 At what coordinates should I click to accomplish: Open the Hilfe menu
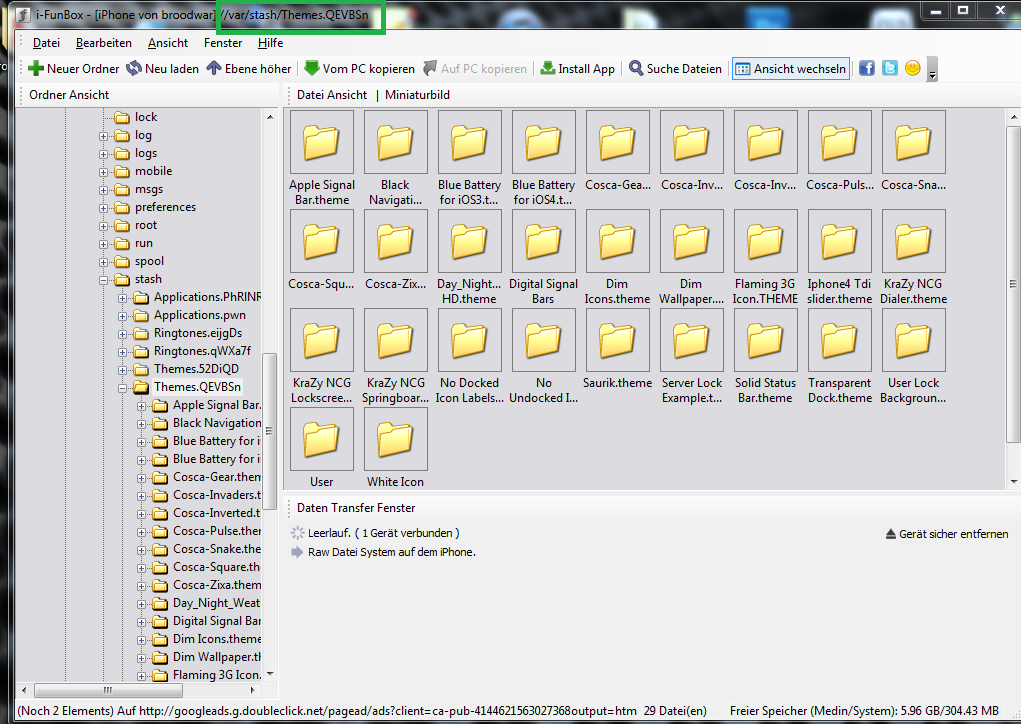coord(270,43)
